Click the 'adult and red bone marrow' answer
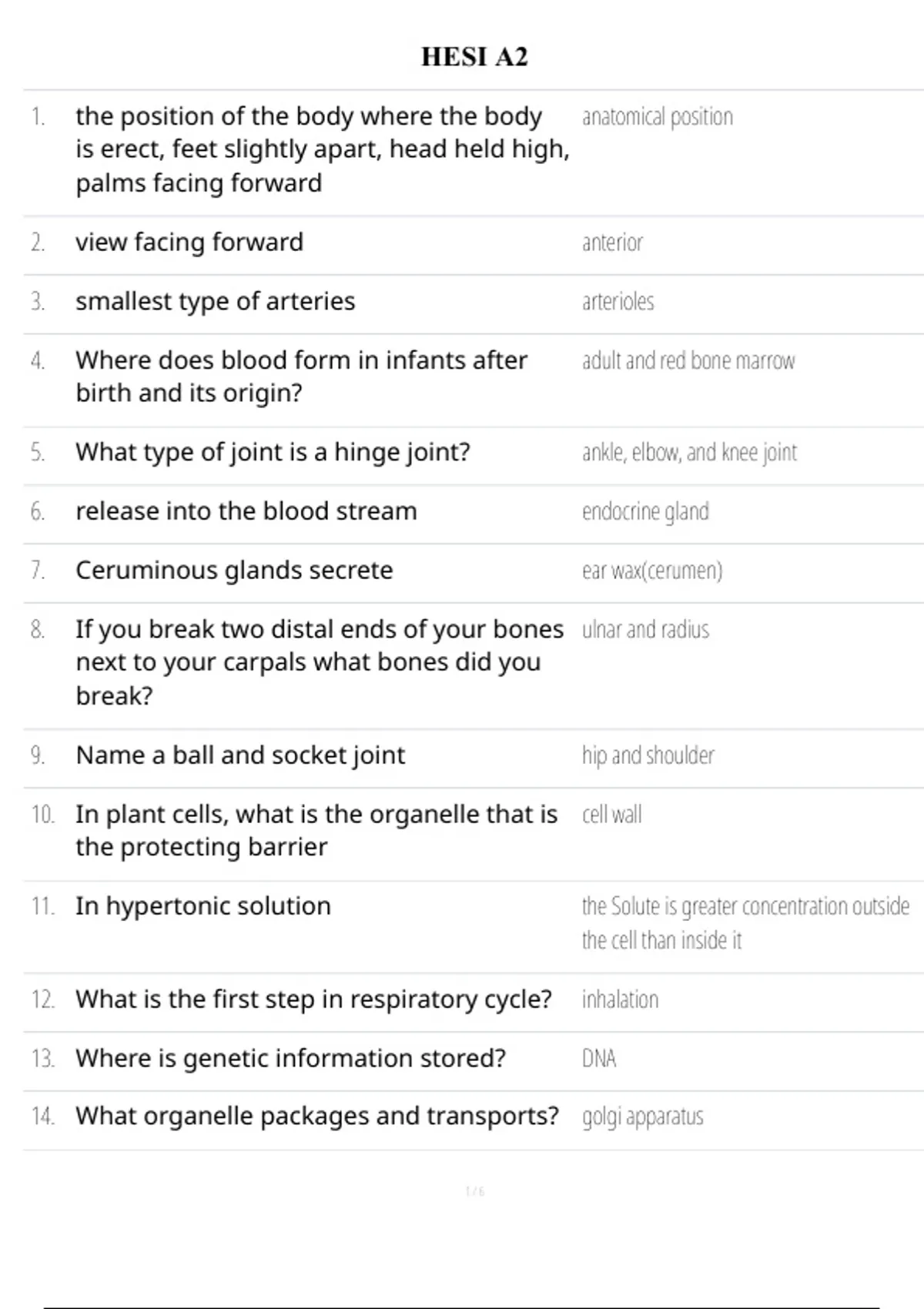Viewport: 924px width, 1309px height. 688,361
